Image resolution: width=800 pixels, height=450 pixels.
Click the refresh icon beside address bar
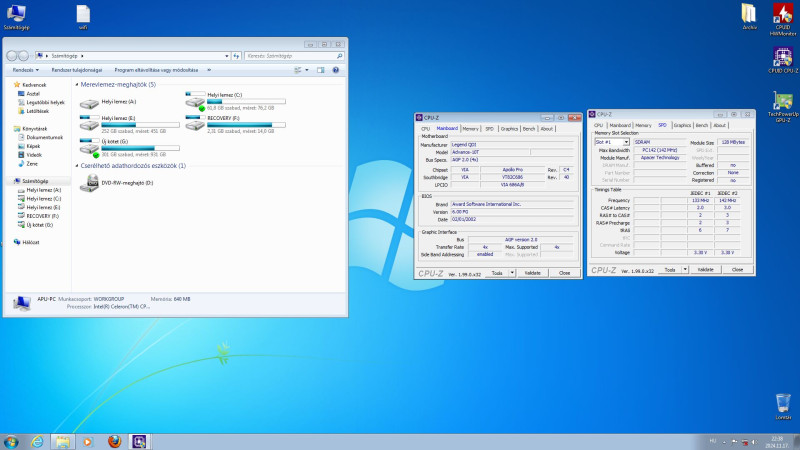pyautogui.click(x=236, y=56)
